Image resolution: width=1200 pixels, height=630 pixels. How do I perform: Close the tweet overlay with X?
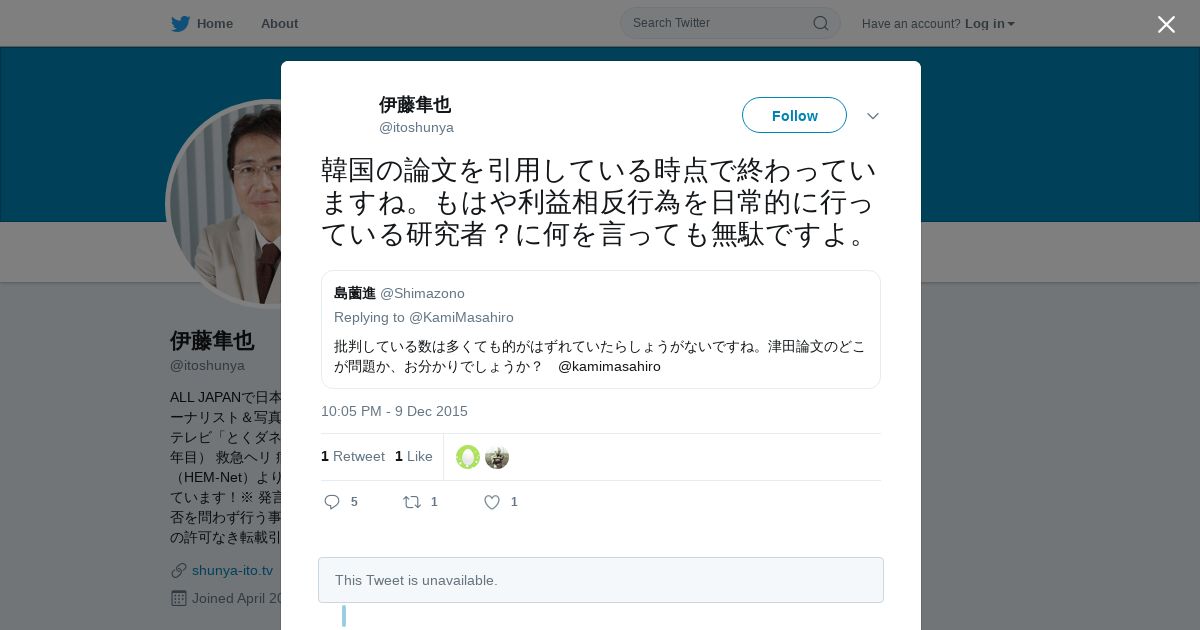[x=1166, y=24]
